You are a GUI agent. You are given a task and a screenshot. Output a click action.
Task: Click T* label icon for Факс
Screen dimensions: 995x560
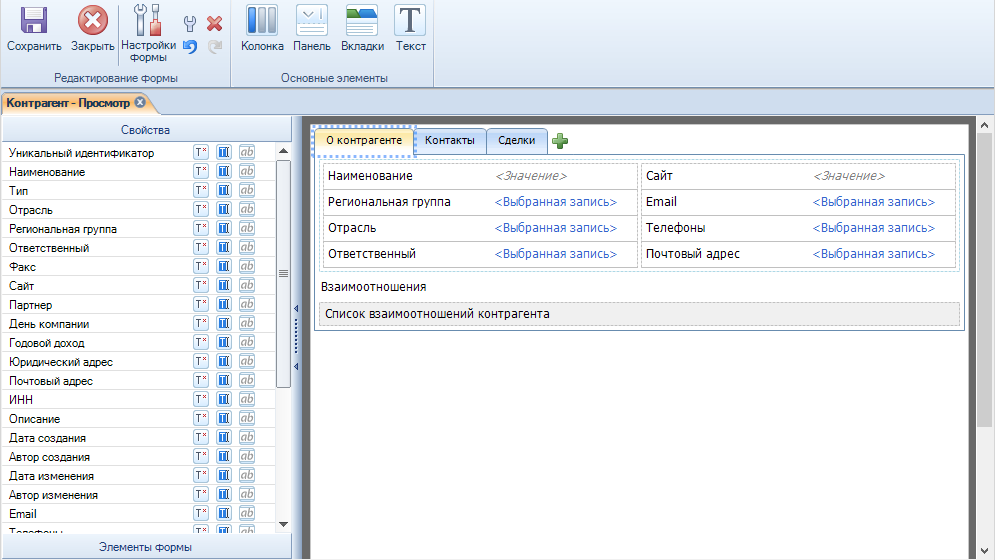point(201,267)
